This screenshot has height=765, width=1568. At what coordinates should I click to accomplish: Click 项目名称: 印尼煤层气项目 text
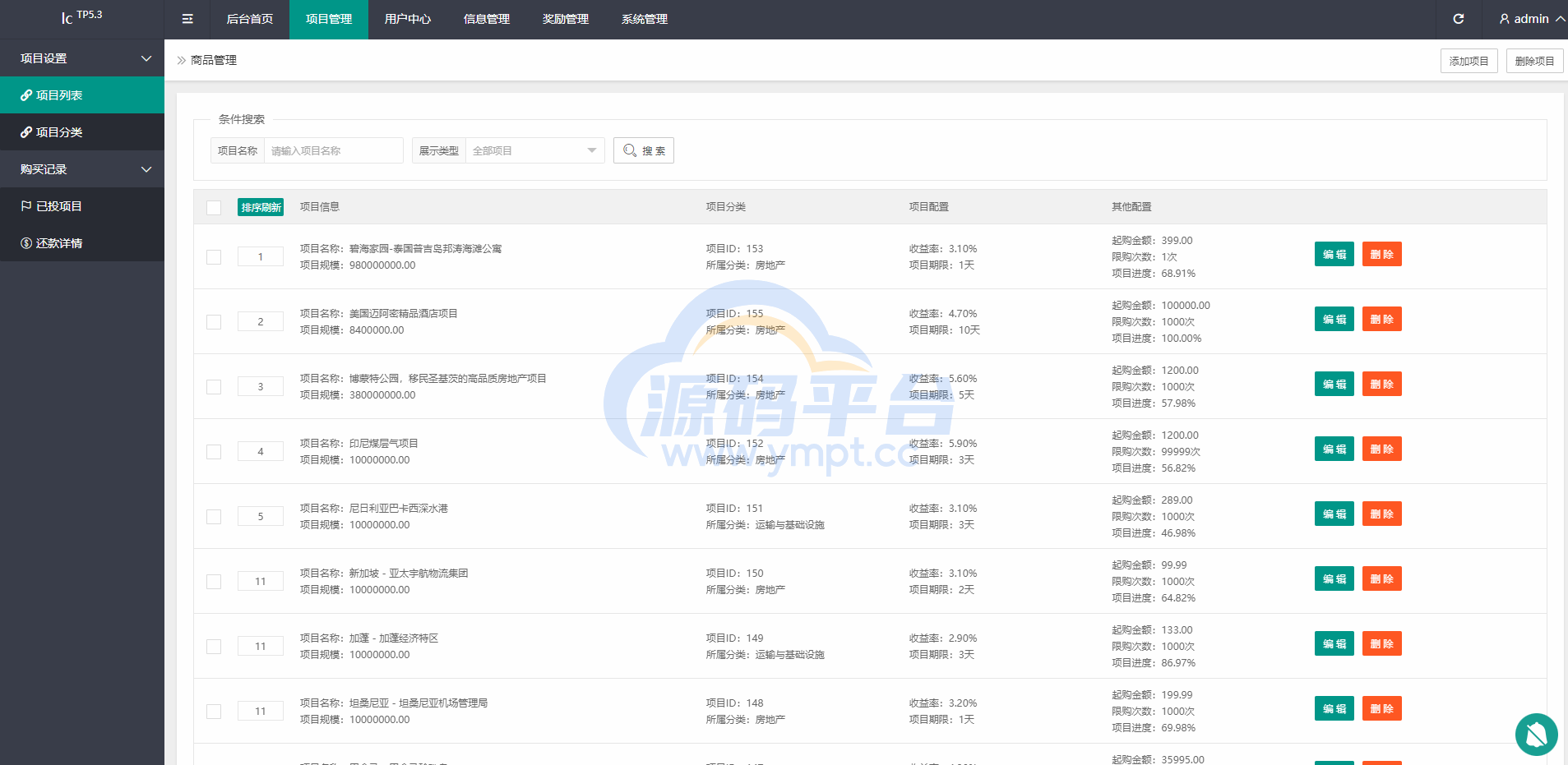click(x=359, y=443)
